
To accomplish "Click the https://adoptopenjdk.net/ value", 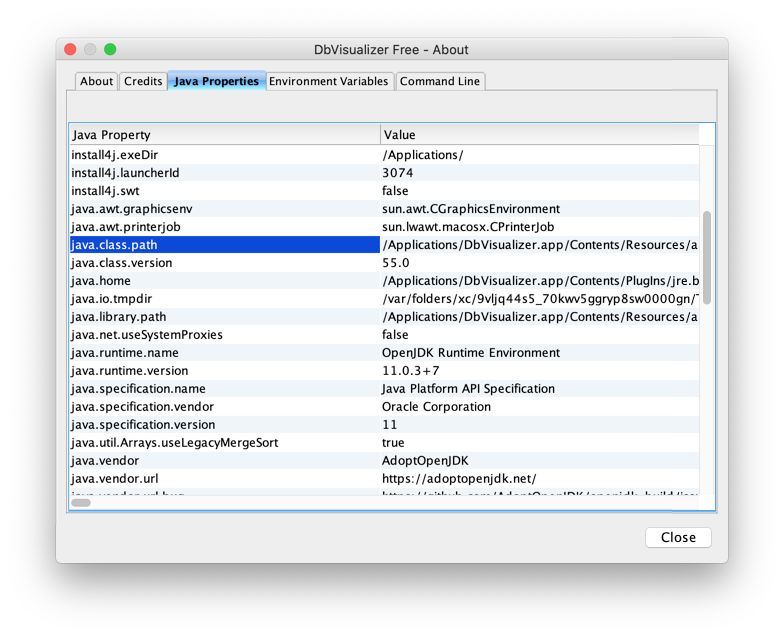I will pos(540,479).
